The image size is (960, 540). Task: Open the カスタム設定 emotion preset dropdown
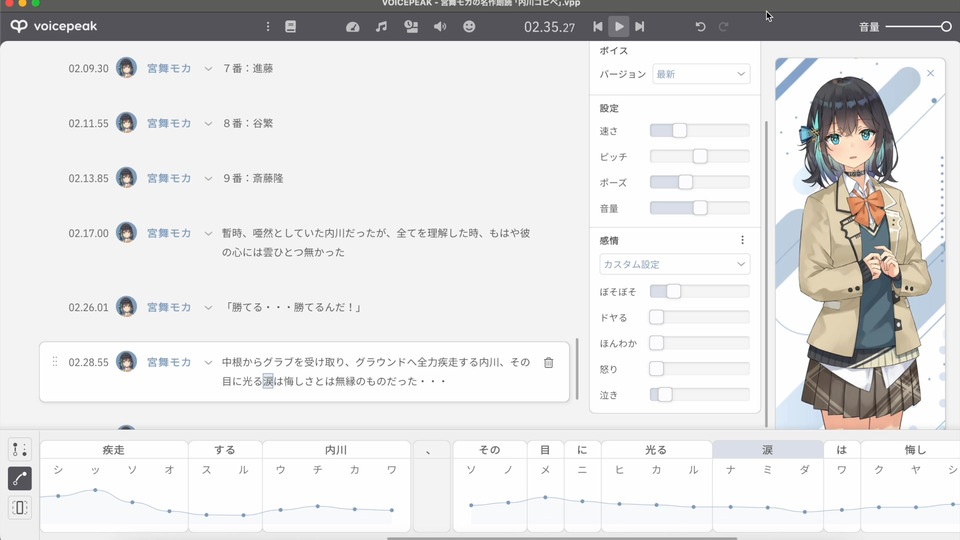pos(675,264)
